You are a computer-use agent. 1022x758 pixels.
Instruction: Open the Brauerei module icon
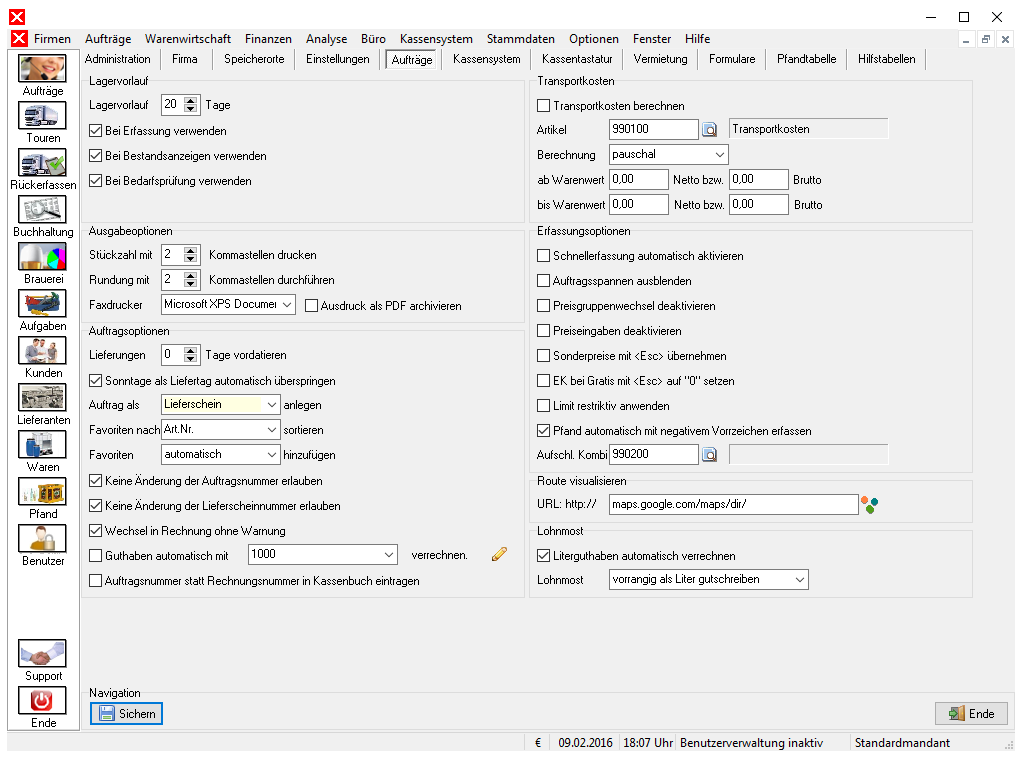point(42,256)
